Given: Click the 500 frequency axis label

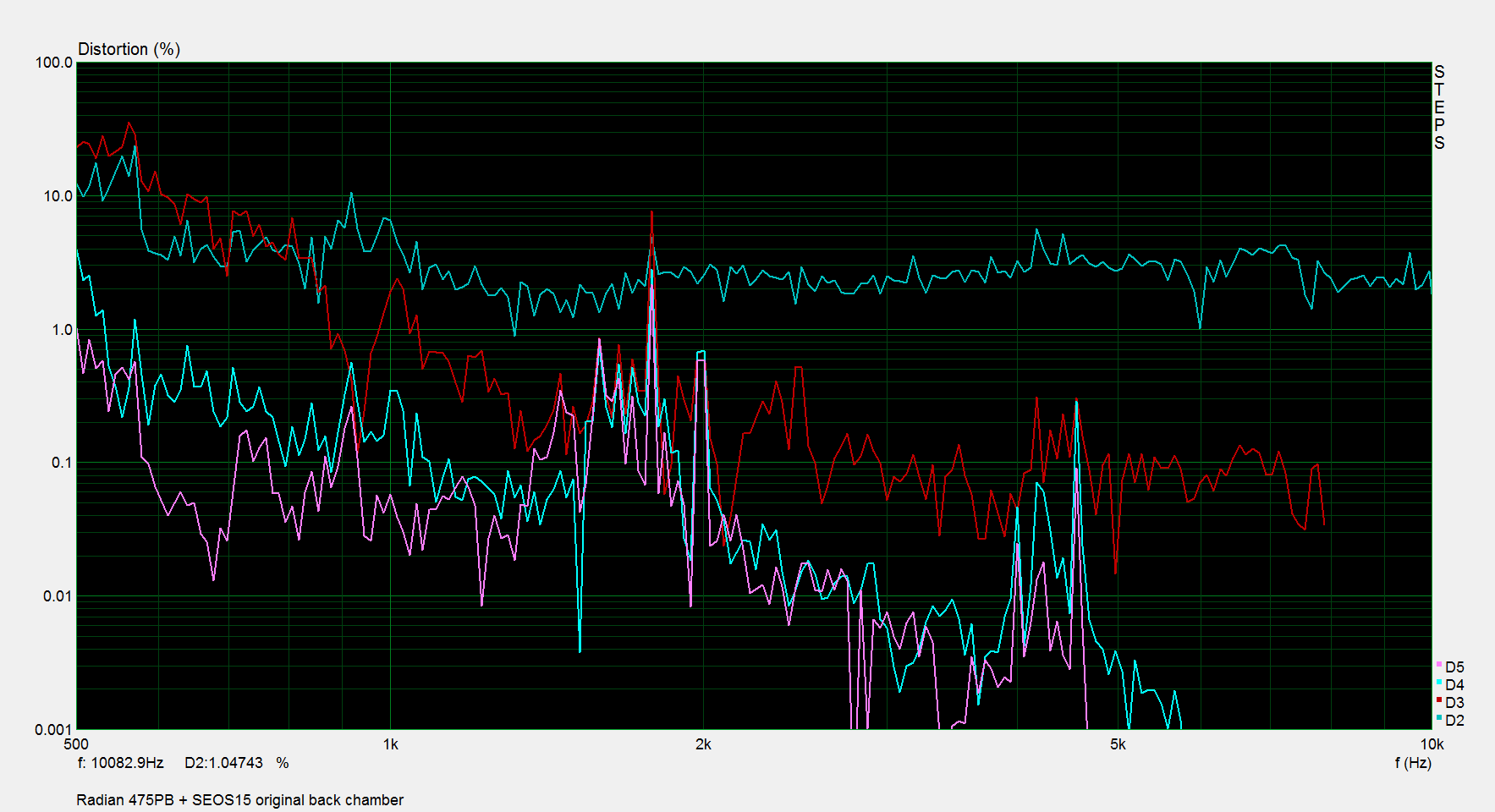Looking at the screenshot, I should click(76, 744).
